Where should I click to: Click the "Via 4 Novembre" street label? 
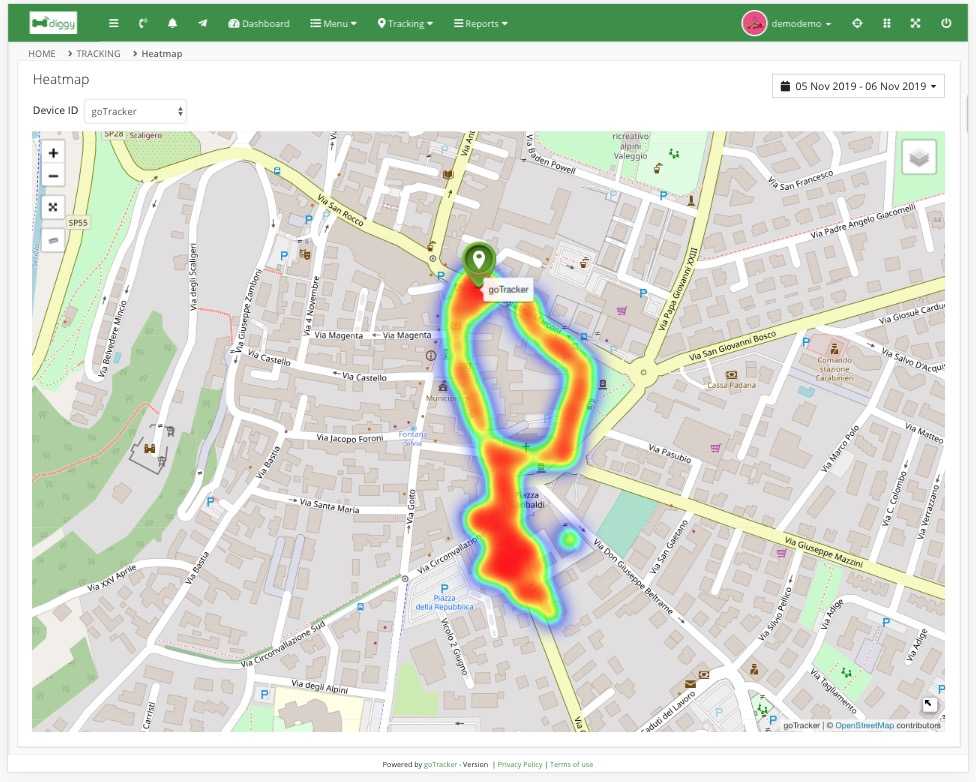[x=311, y=306]
